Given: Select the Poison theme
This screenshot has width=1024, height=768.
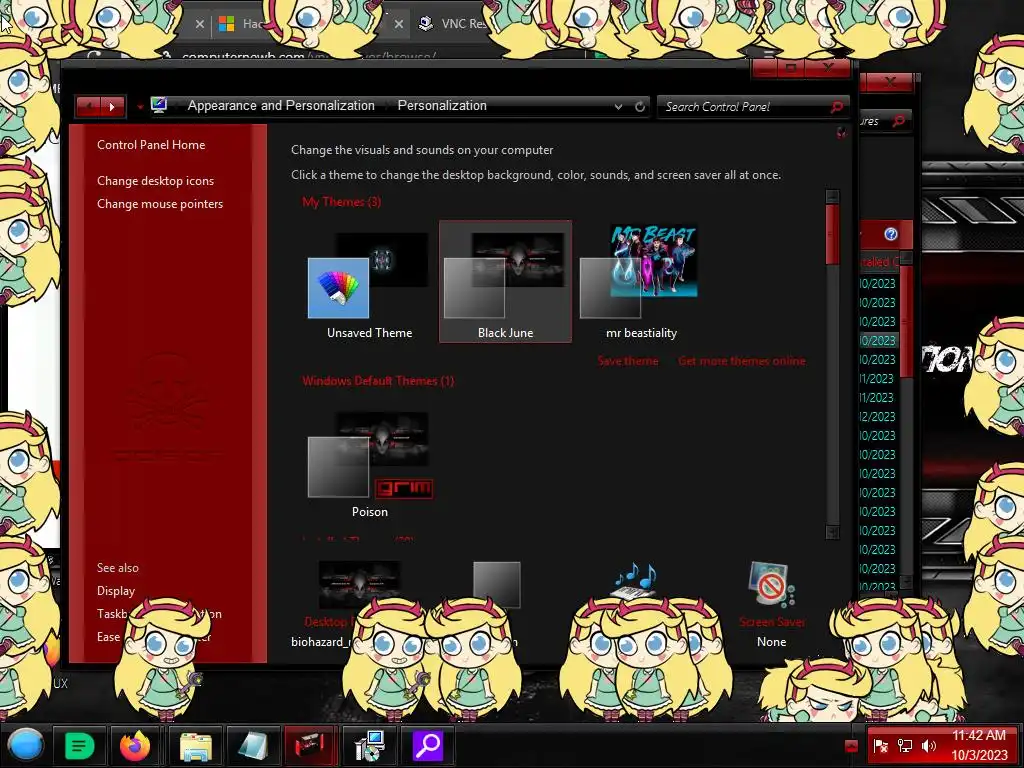Looking at the screenshot, I should coord(369,461).
